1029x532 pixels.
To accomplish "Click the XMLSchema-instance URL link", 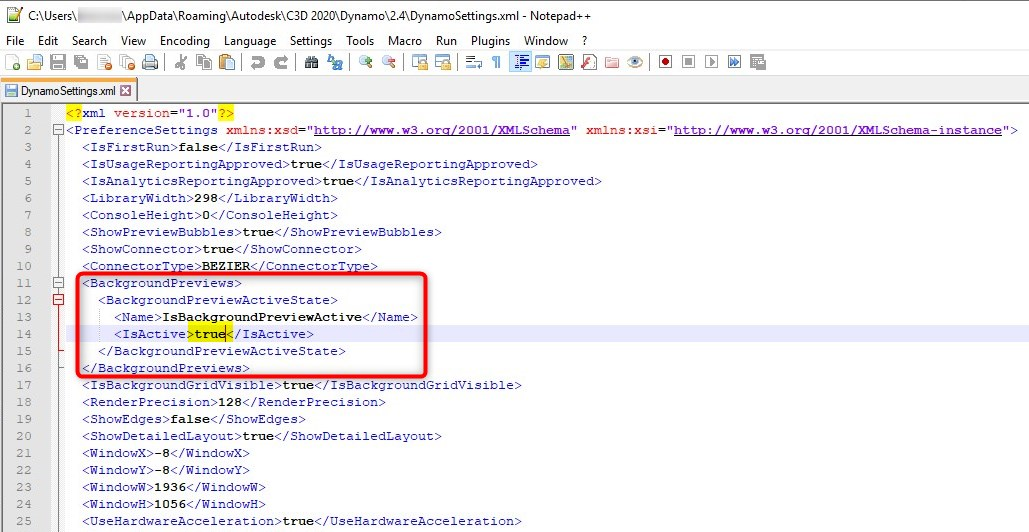I will pos(838,130).
